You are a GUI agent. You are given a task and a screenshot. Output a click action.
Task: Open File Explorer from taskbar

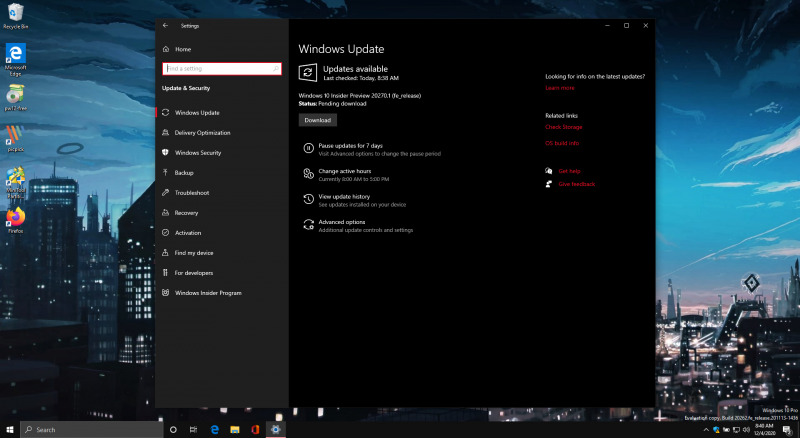tap(235, 430)
